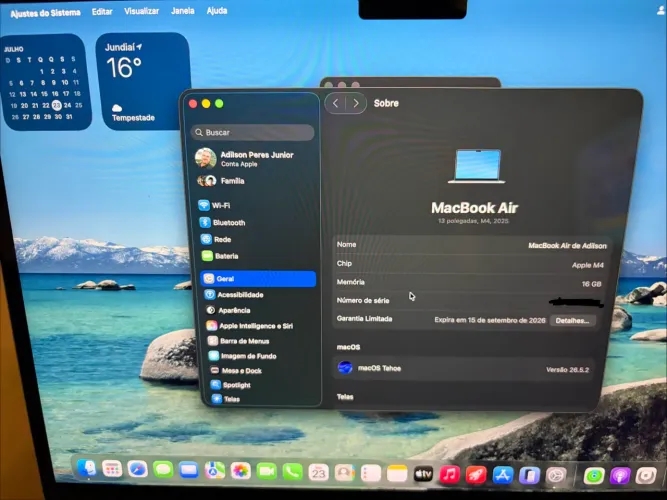Open Calendar icon showing 23 in Dock
Viewport: 667px width, 500px height.
coord(319,473)
